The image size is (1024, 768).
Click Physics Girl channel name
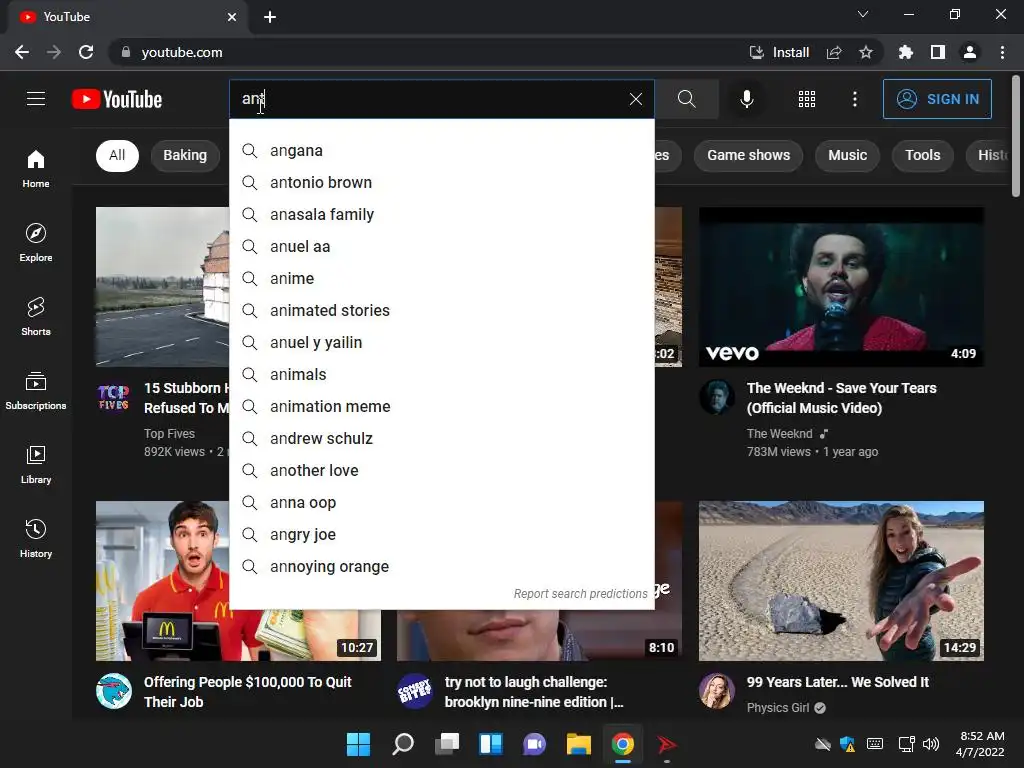pyautogui.click(x=778, y=708)
